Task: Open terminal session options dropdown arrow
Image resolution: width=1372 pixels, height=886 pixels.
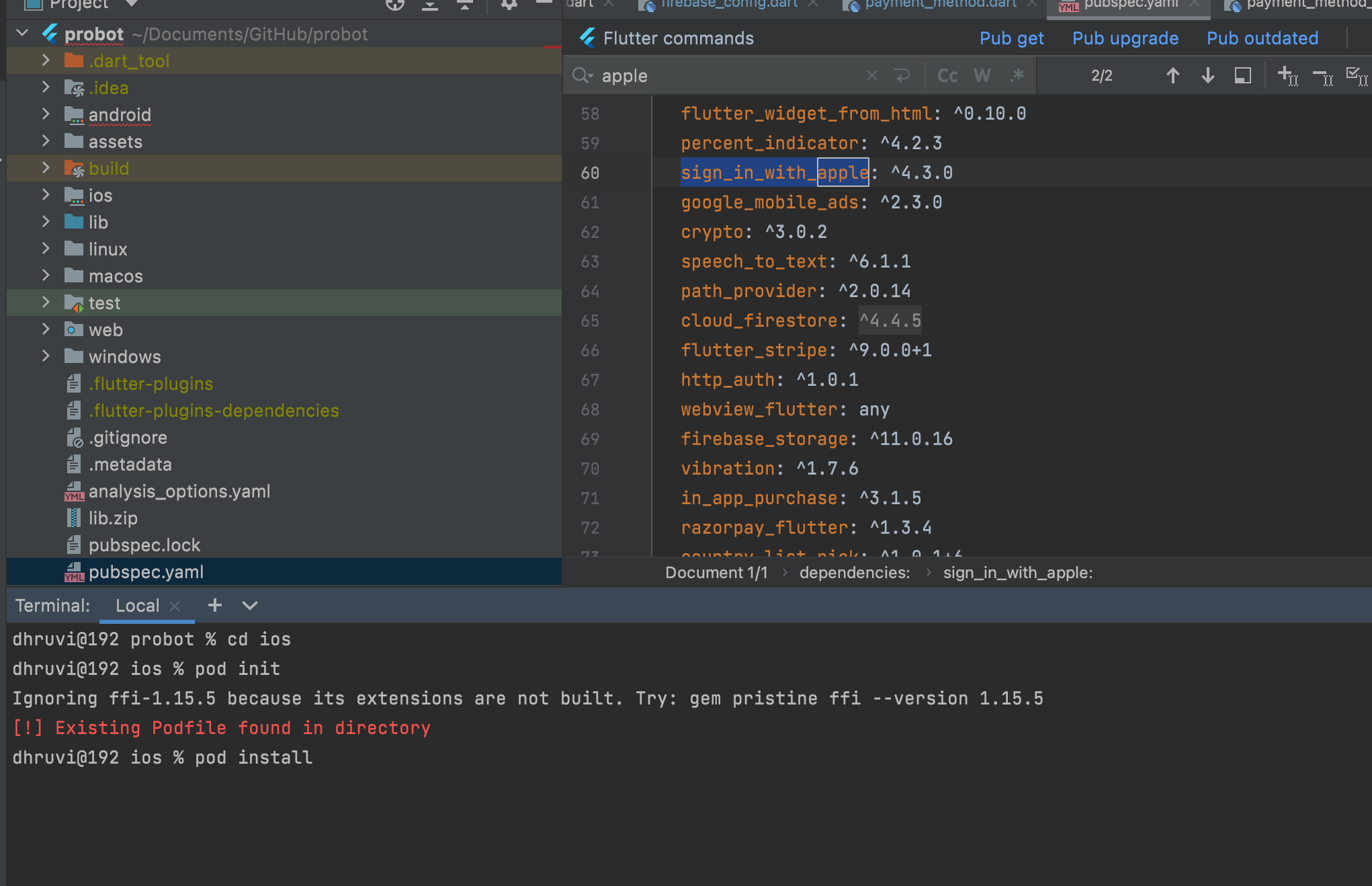Action: [x=250, y=606]
